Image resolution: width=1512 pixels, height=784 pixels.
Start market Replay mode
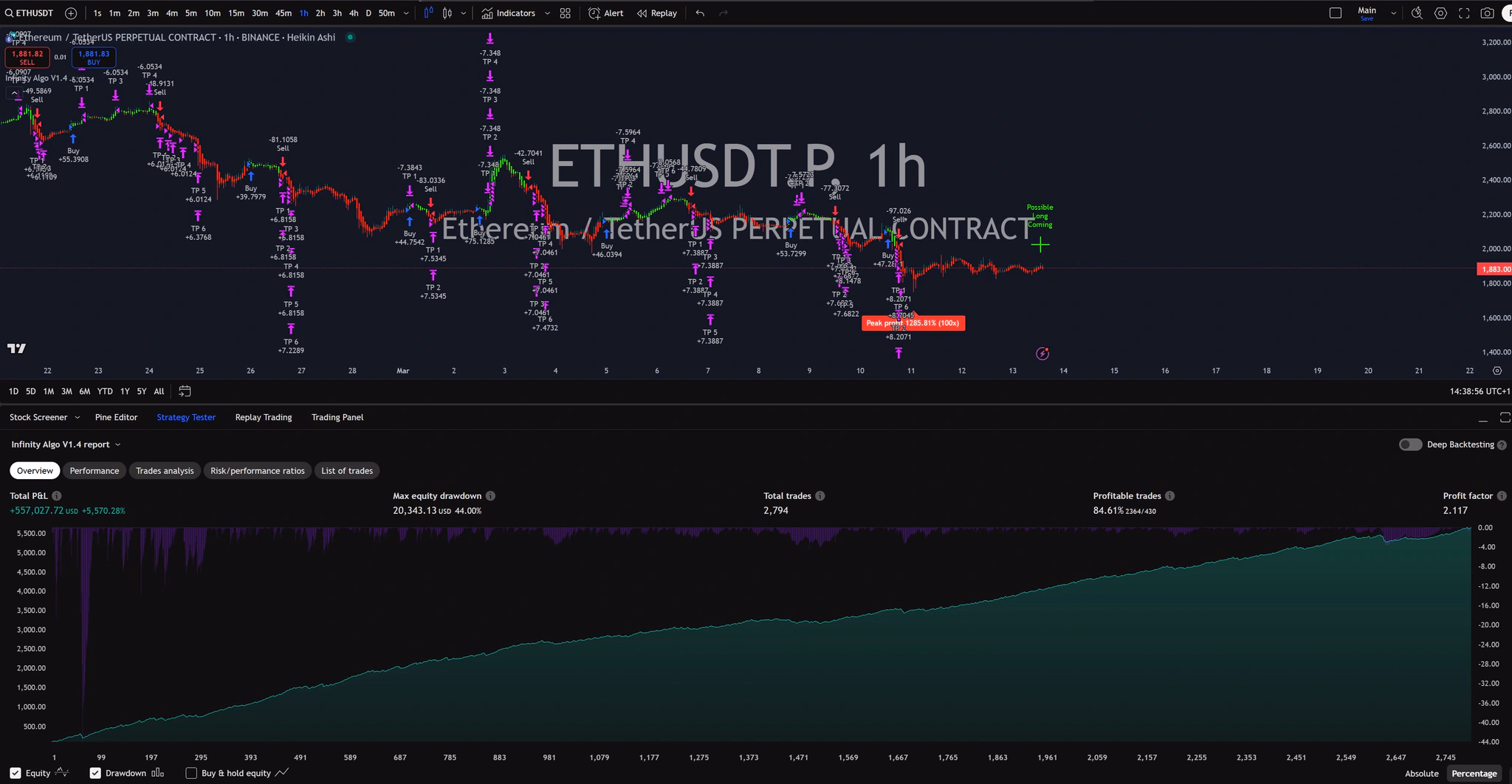pos(656,13)
